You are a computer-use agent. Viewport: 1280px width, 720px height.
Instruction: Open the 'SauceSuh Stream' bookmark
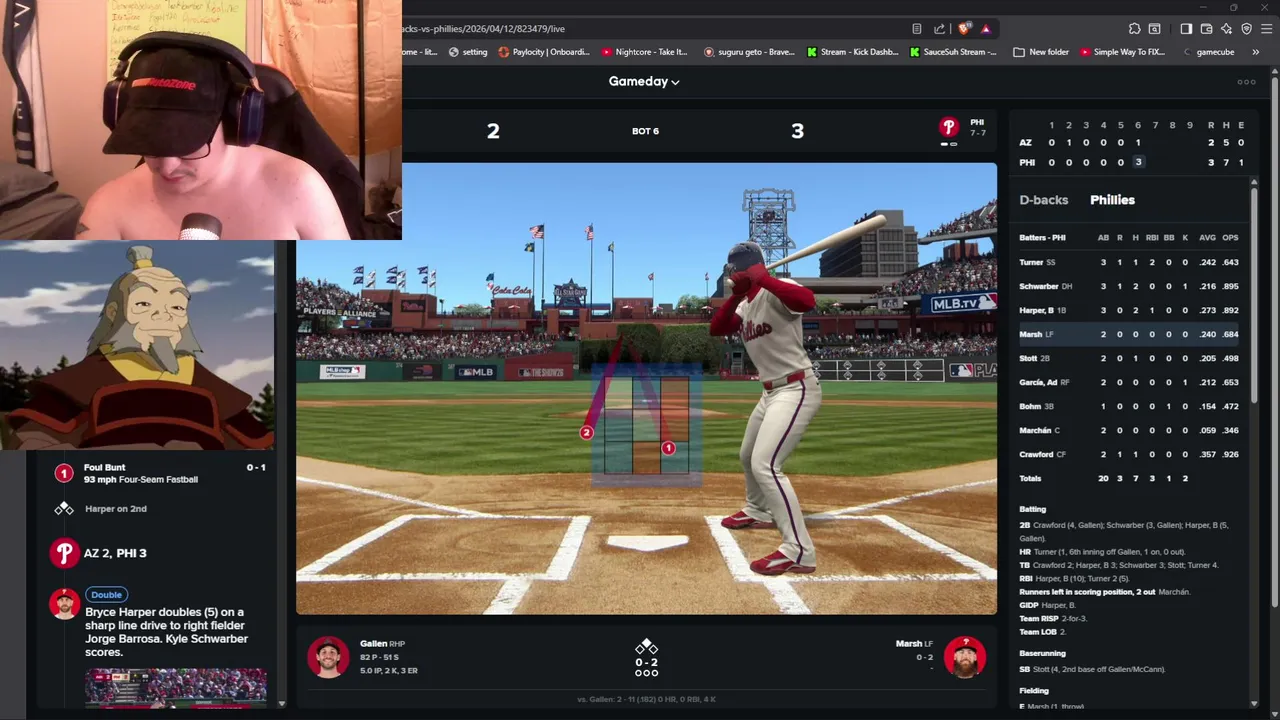[x=953, y=52]
